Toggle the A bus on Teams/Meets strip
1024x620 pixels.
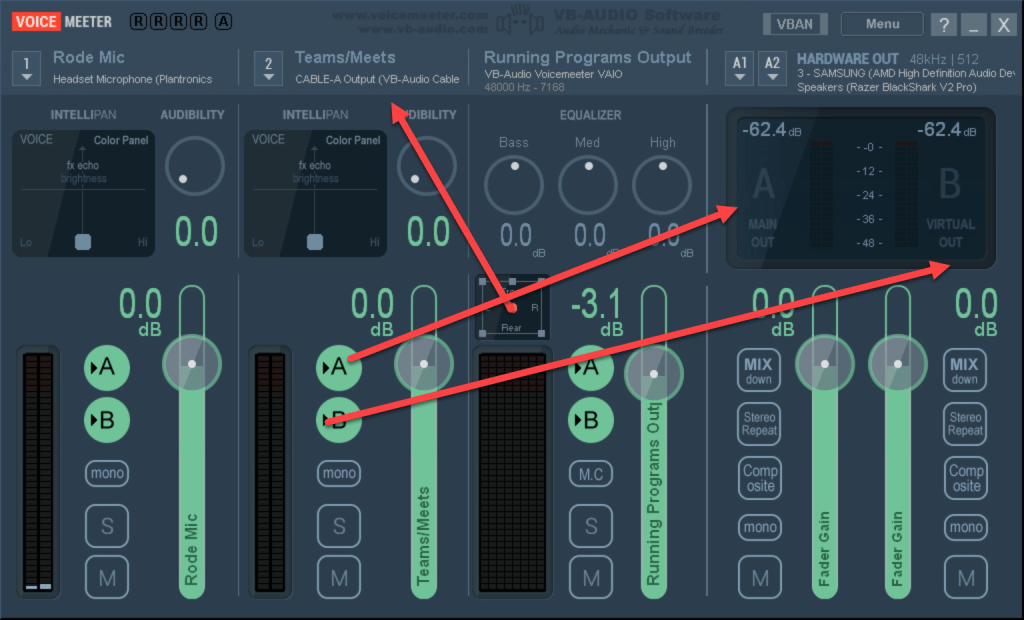click(338, 368)
